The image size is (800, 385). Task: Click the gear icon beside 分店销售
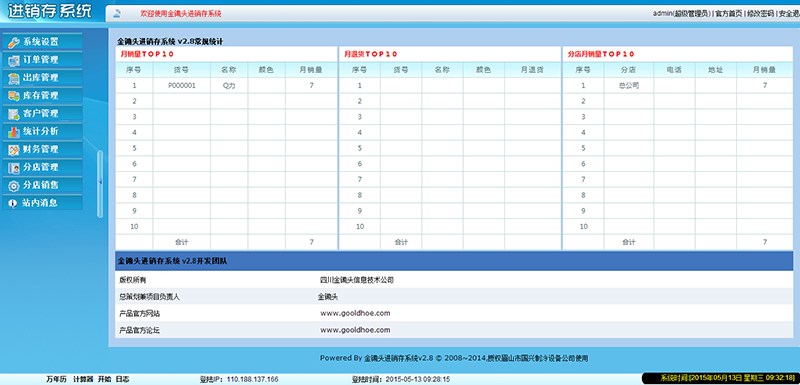(x=14, y=185)
